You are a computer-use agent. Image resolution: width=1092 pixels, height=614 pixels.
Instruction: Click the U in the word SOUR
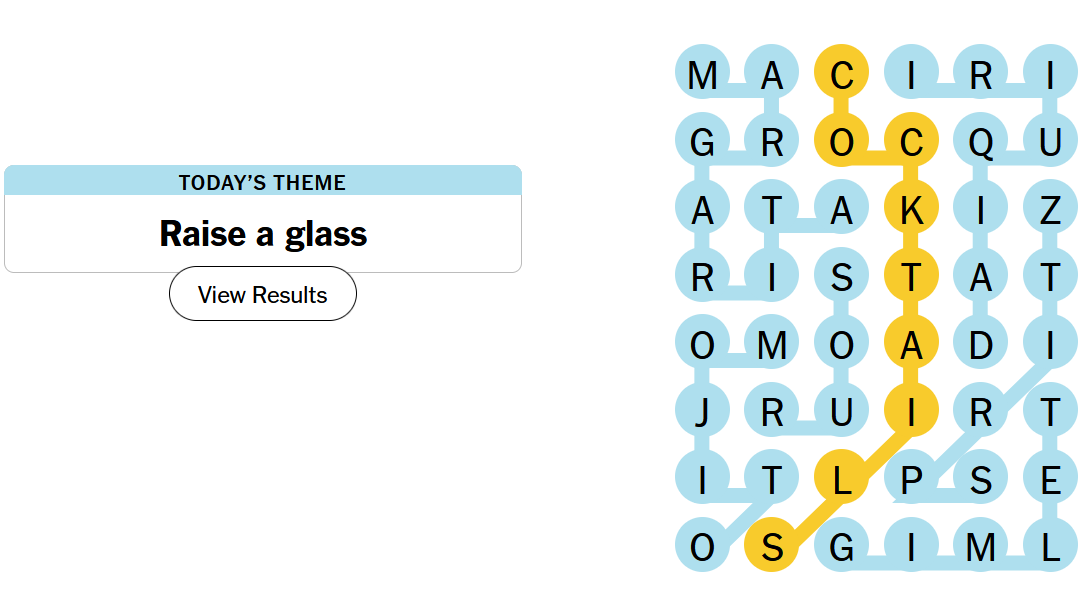[x=841, y=412]
